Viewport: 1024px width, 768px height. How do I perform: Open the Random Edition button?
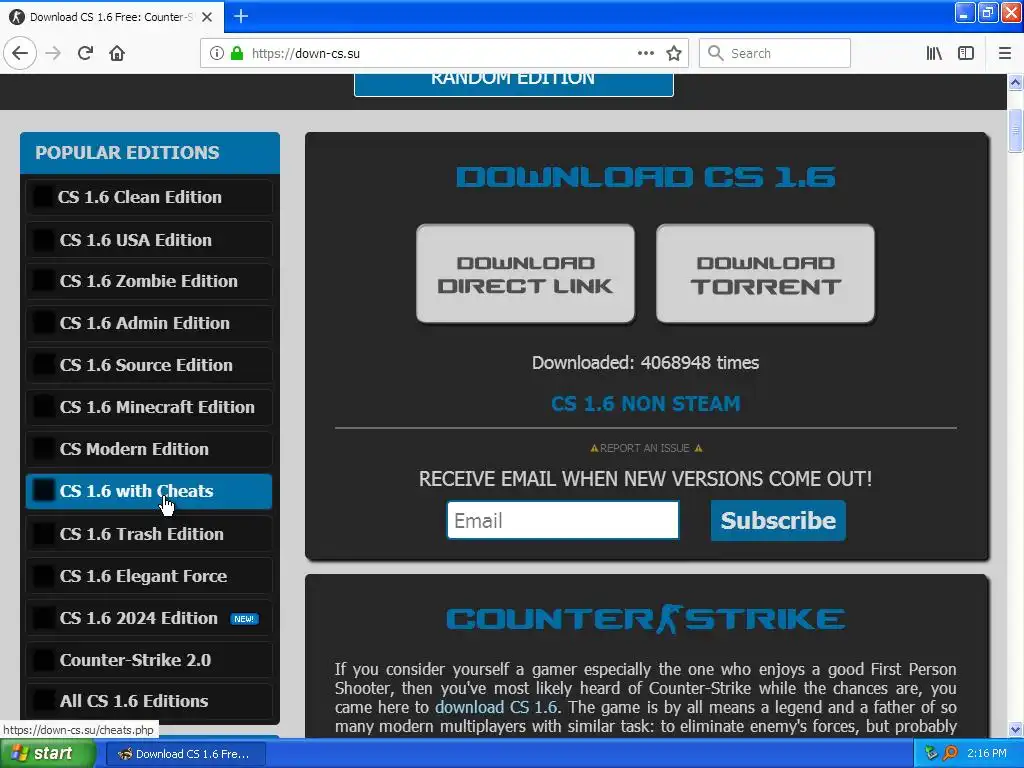click(513, 84)
